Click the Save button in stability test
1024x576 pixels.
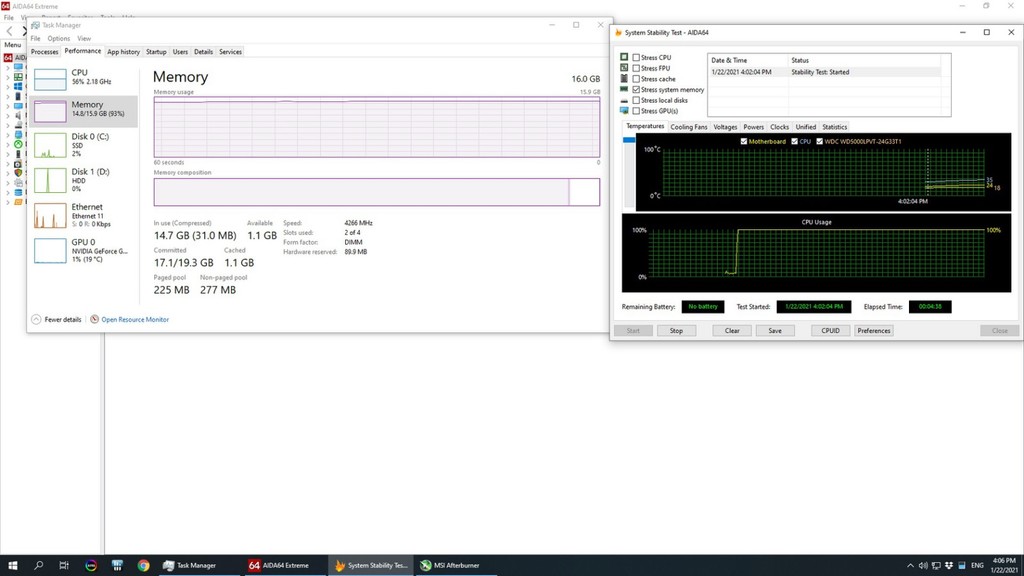click(x=775, y=330)
